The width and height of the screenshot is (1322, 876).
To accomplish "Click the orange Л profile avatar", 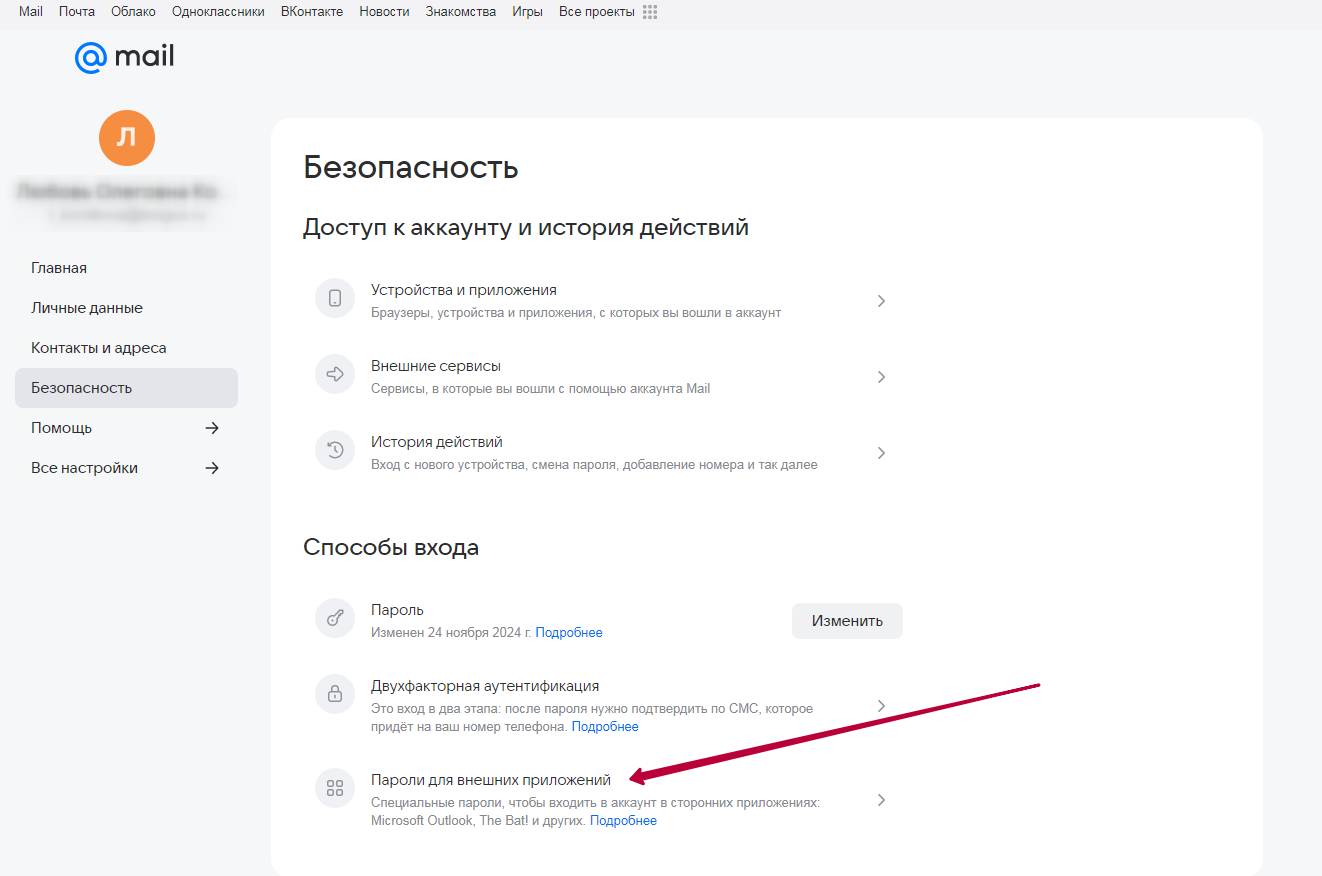I will pyautogui.click(x=127, y=138).
